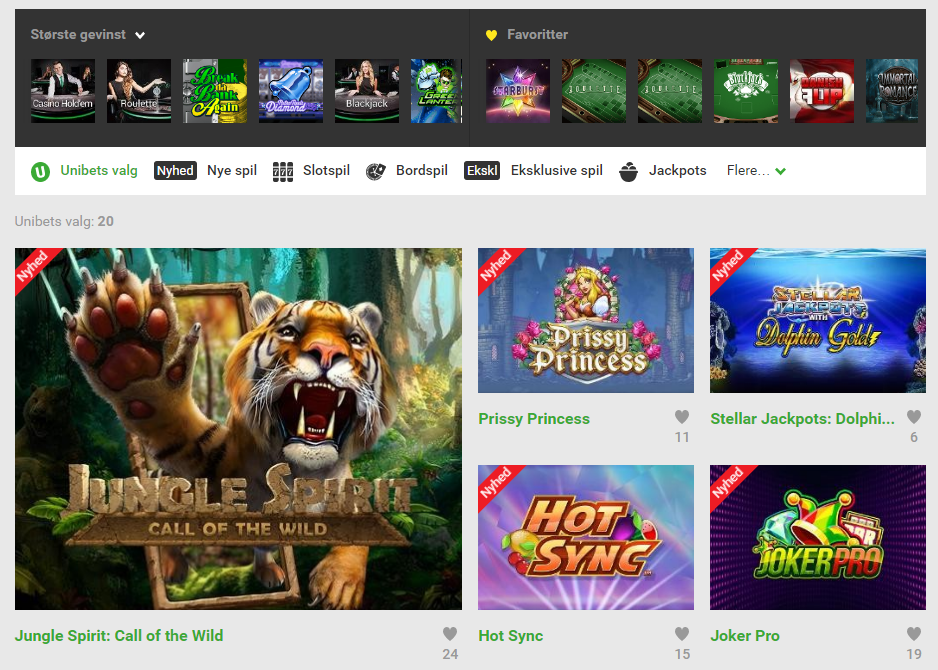Click the yellow Favoritter heart icon

[x=491, y=35]
